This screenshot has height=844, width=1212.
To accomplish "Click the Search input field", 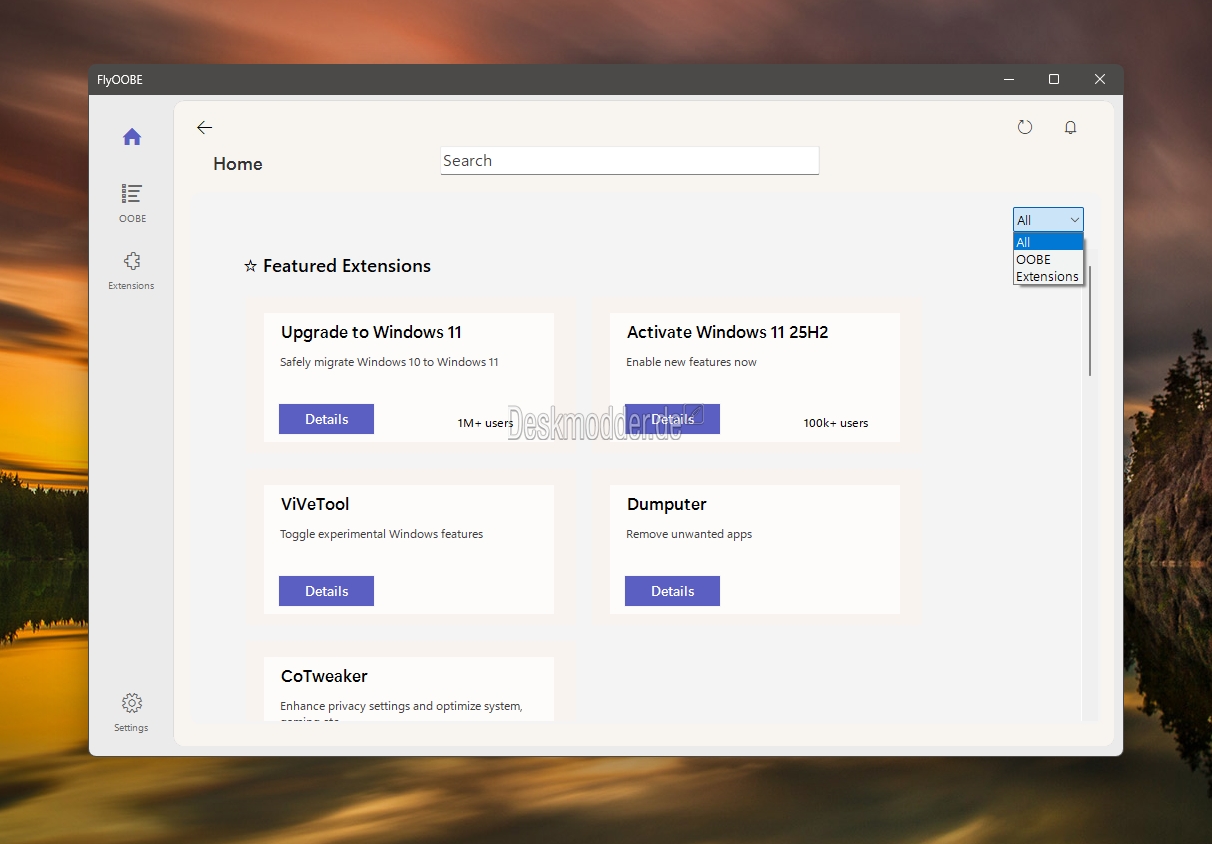I will click(x=629, y=161).
